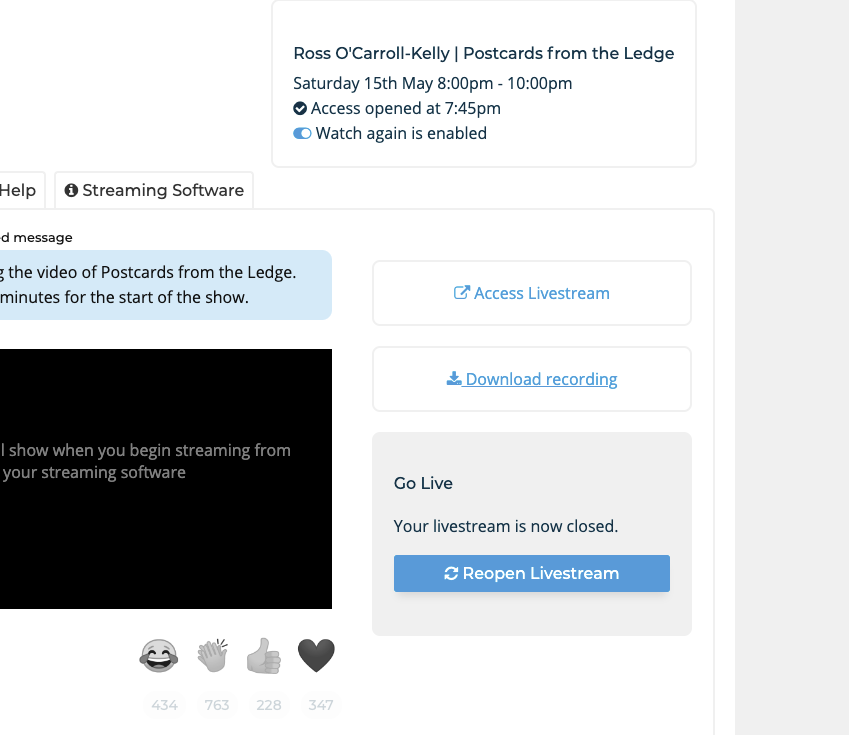The width and height of the screenshot is (849, 735).
Task: Click the clapping hands reaction emoji
Action: (212, 655)
